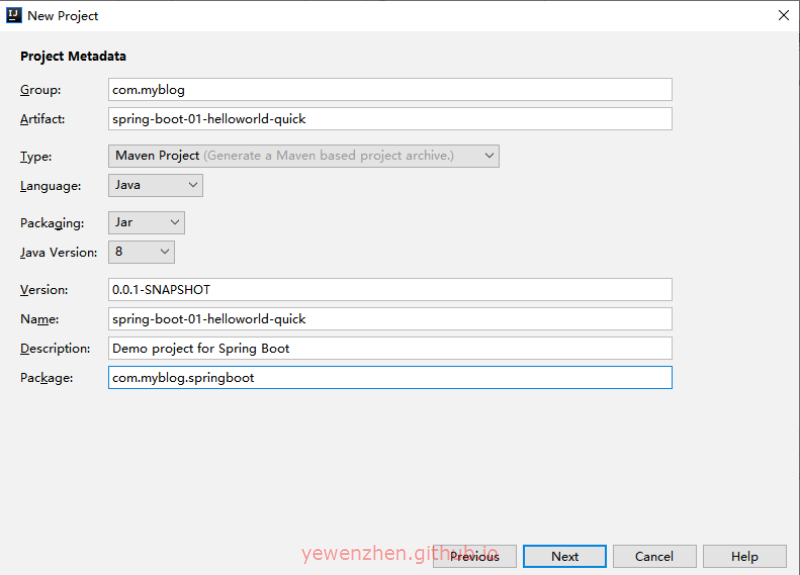Click the Description text field

(390, 348)
